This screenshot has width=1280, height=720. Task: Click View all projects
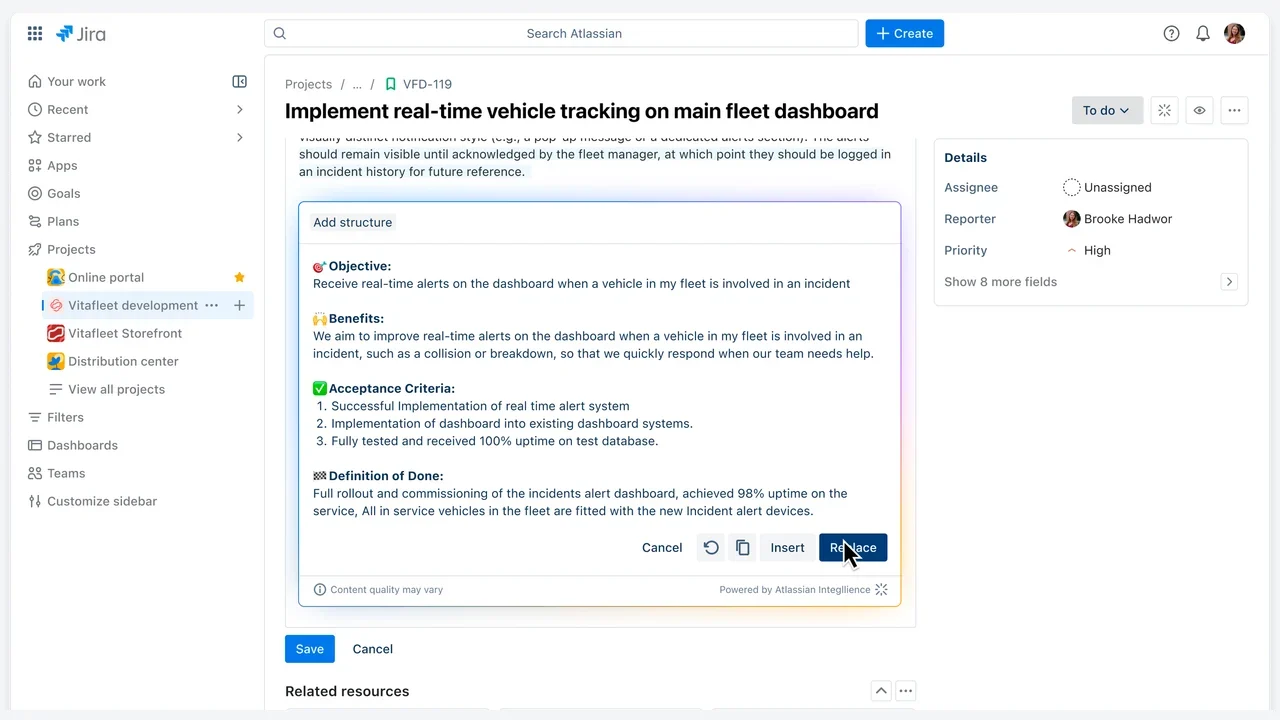116,389
